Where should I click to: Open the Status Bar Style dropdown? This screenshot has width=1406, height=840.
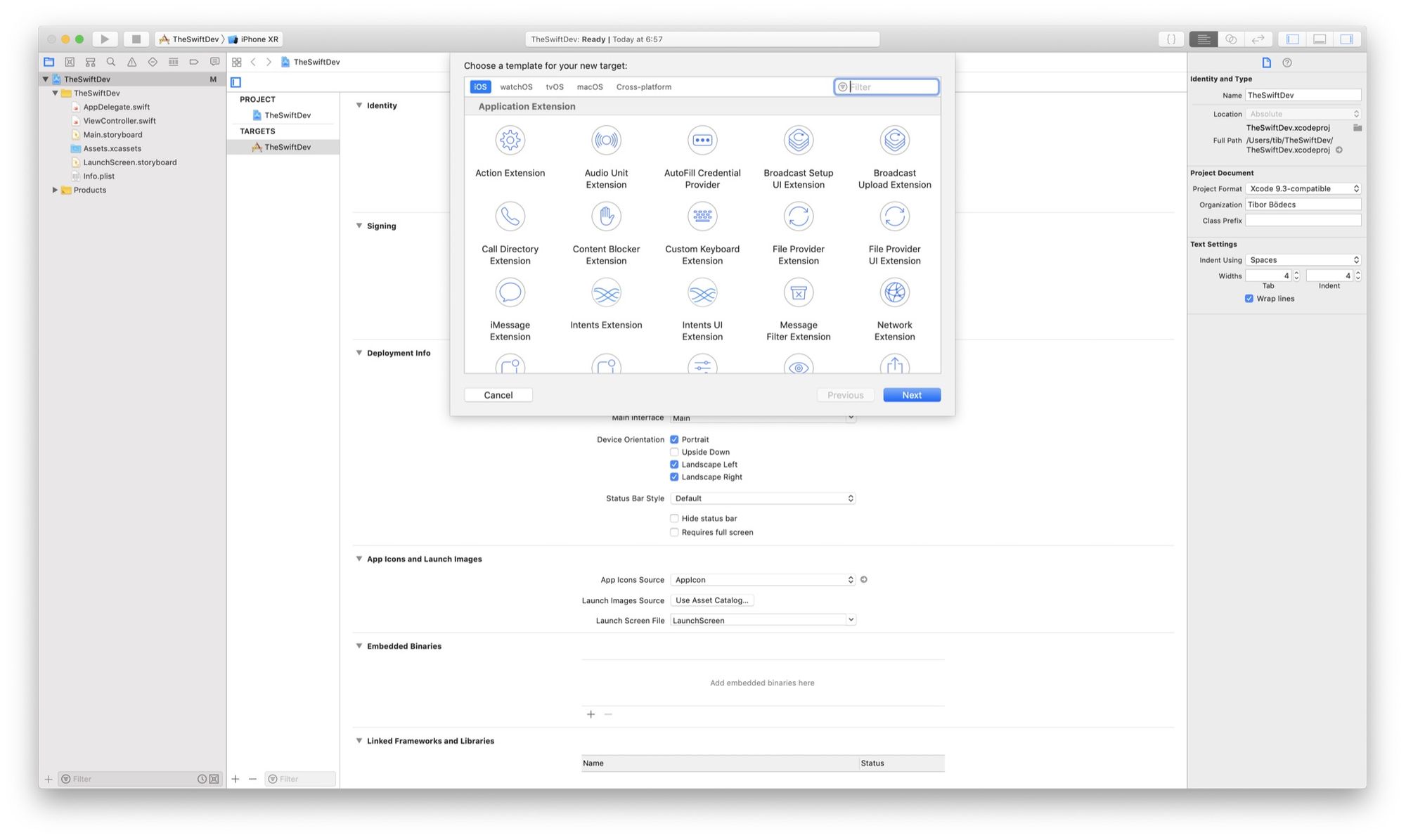point(761,497)
